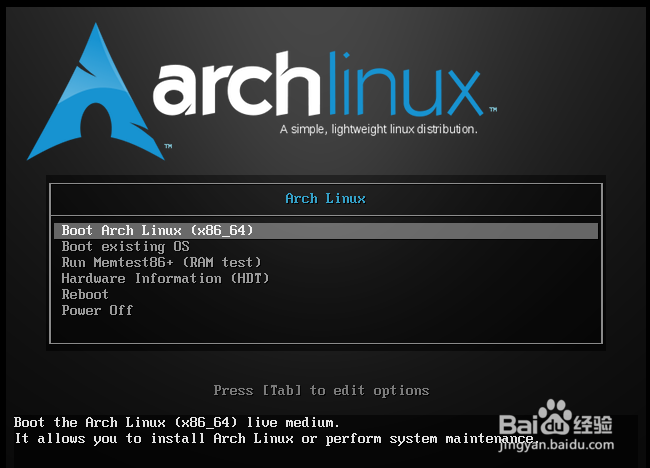The width and height of the screenshot is (650, 468).
Task: Select the Reboot menu entry
Action: click(x=85, y=294)
